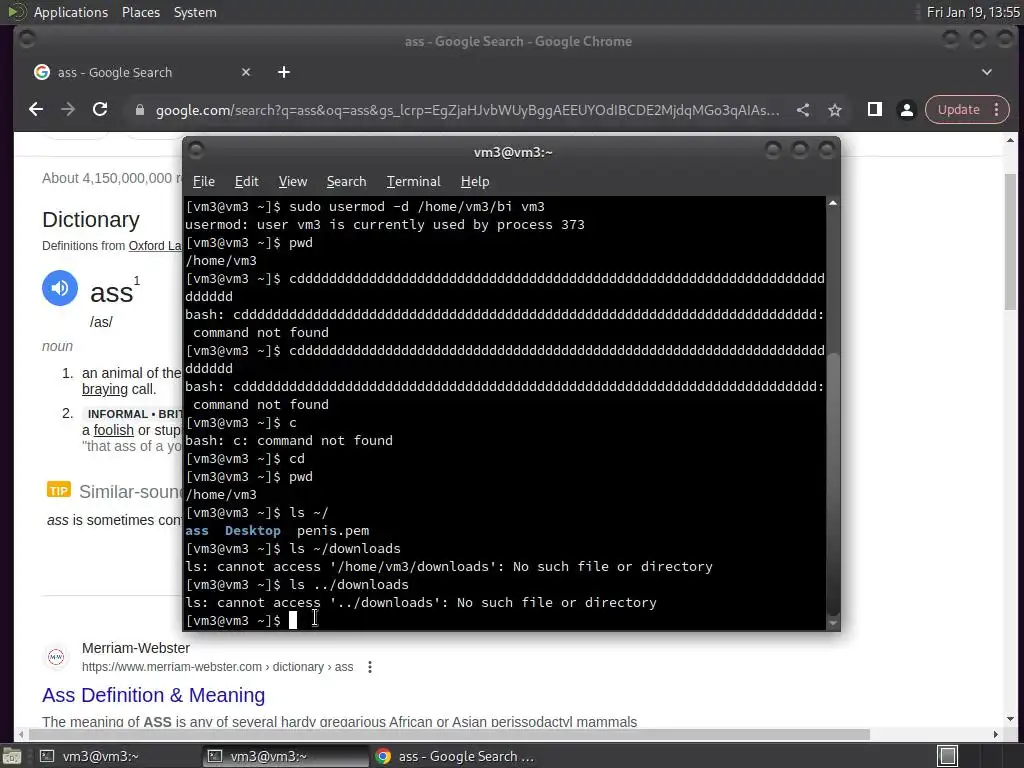Click the show desktop icon in taskbar
This screenshot has height=768, width=1024.
click(x=11, y=757)
